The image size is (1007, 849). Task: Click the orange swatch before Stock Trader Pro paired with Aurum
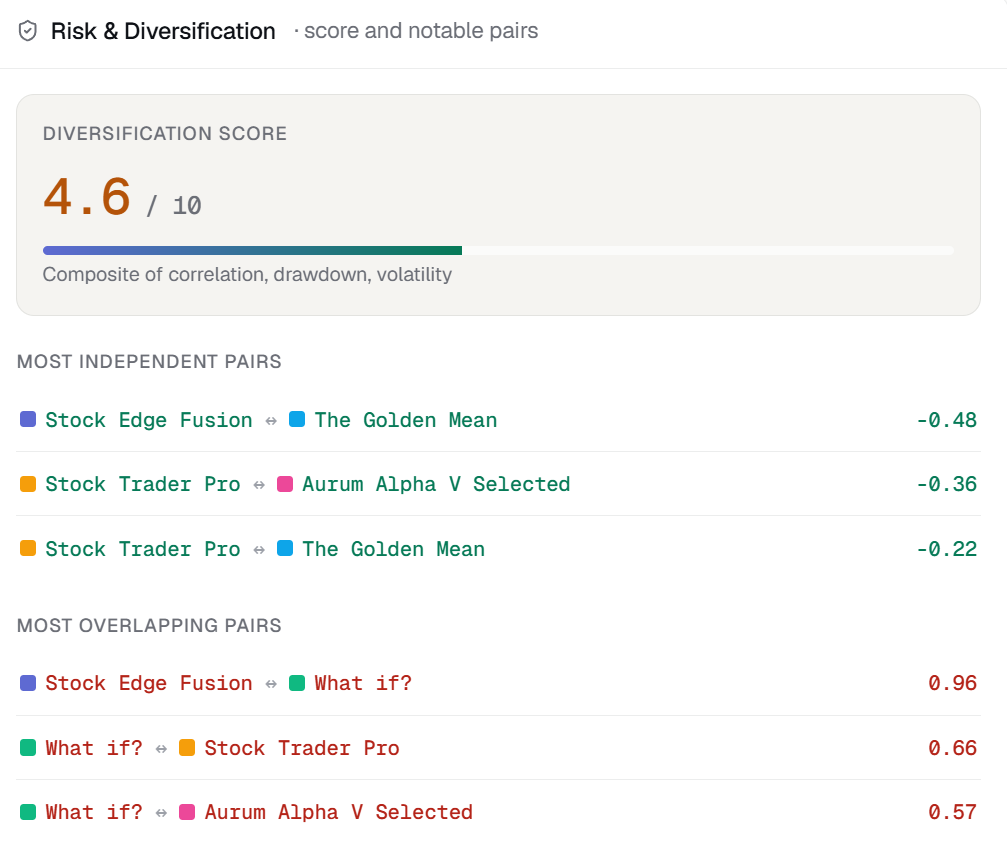pyautogui.click(x=28, y=484)
